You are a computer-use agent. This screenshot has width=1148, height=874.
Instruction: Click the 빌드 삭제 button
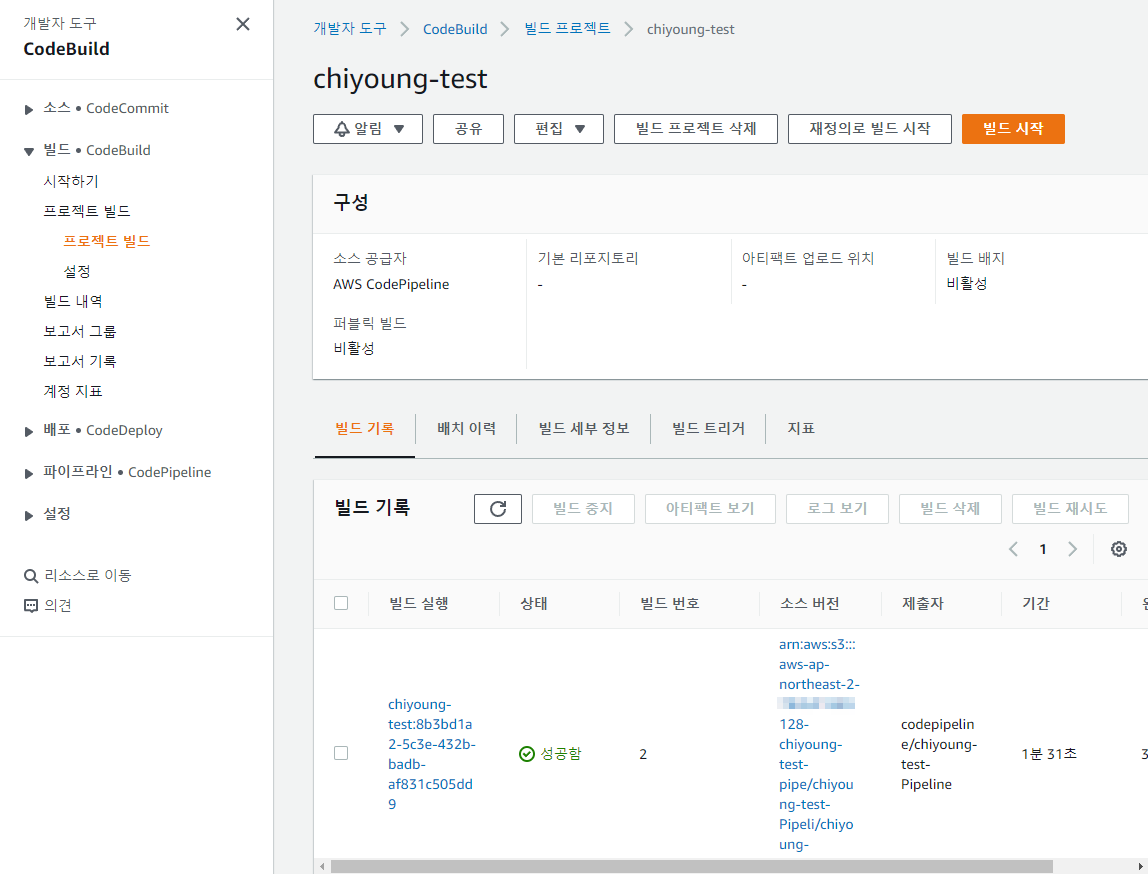point(950,509)
